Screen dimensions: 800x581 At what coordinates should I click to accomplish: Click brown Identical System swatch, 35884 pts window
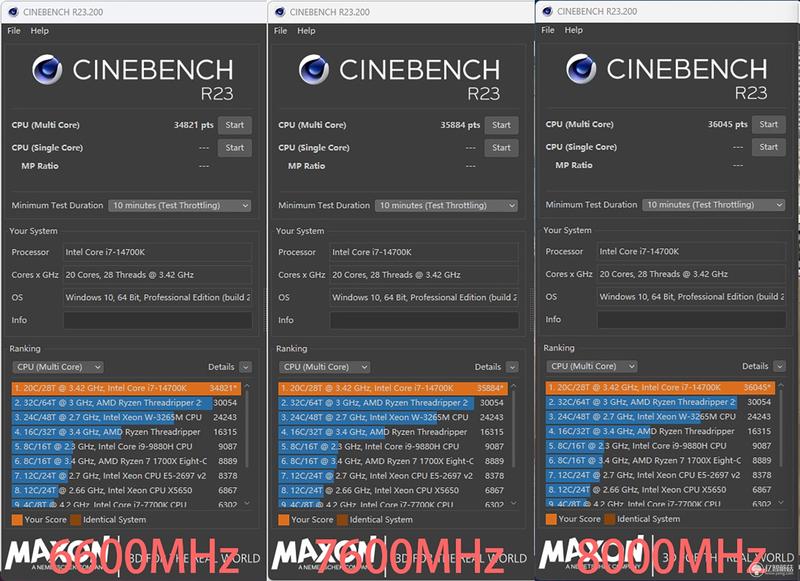[x=342, y=520]
